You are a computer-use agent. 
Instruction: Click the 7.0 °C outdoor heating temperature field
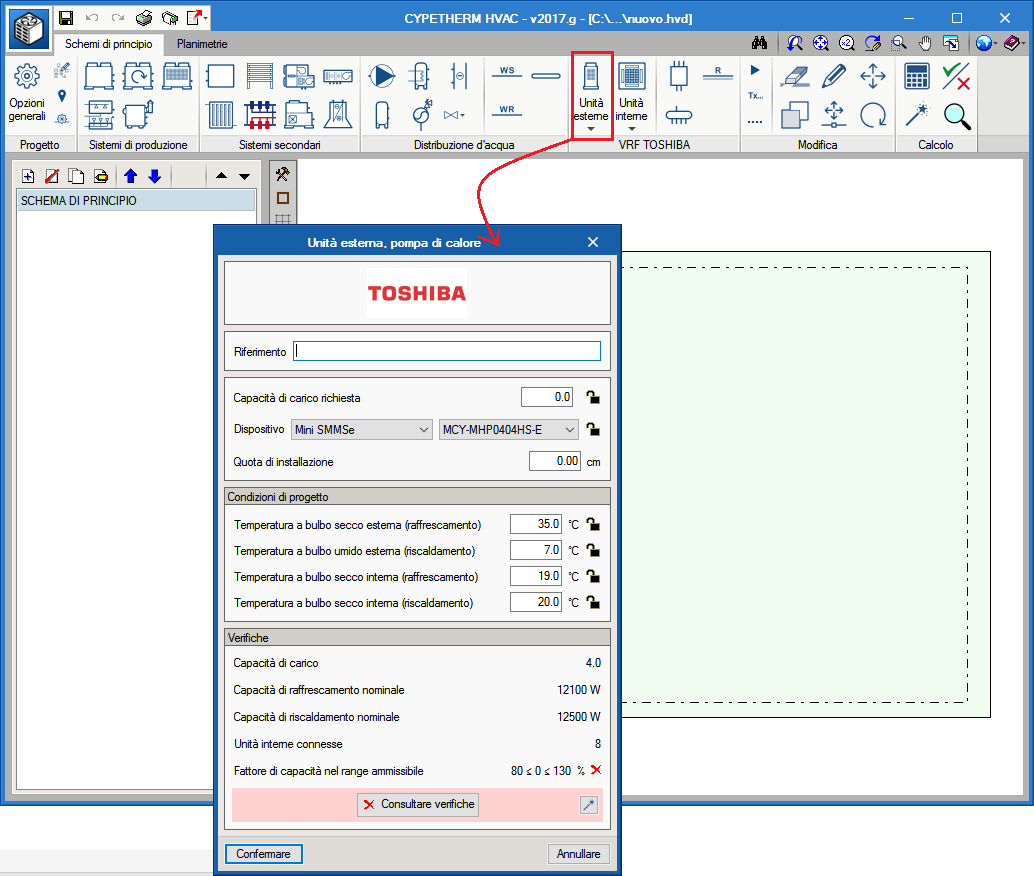tap(535, 550)
